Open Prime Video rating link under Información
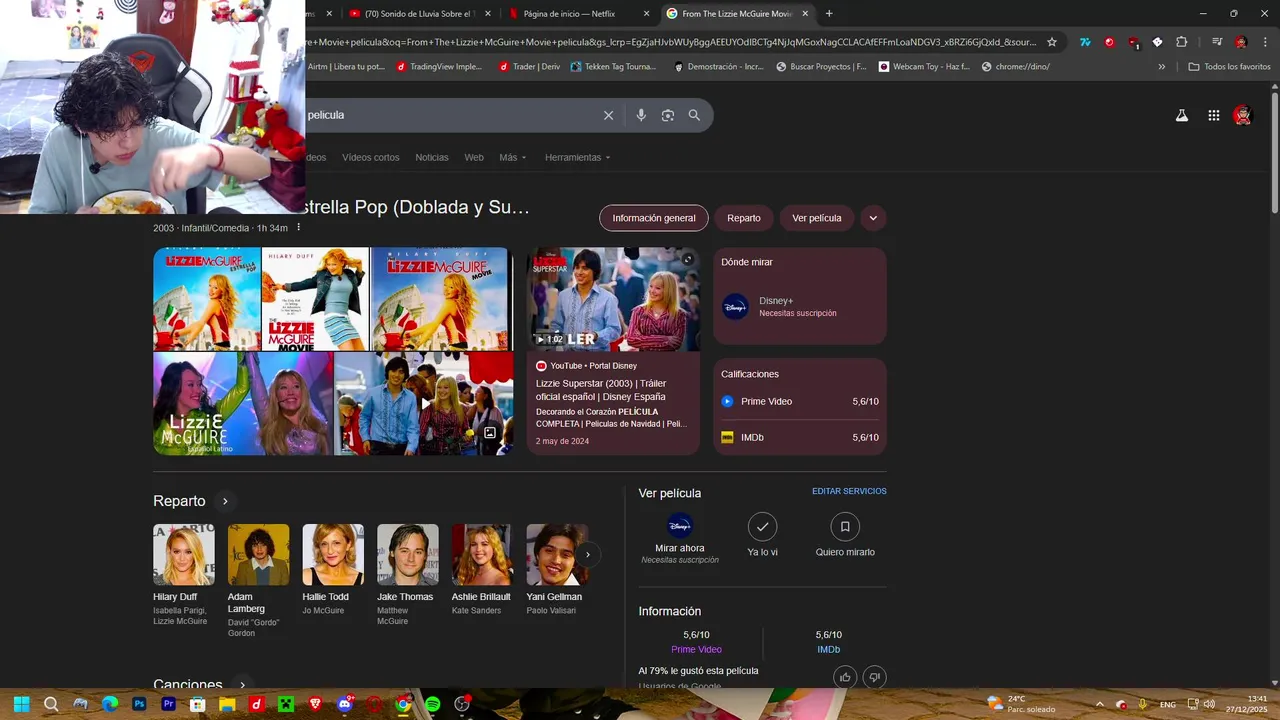This screenshot has width=1280, height=720. 696,649
